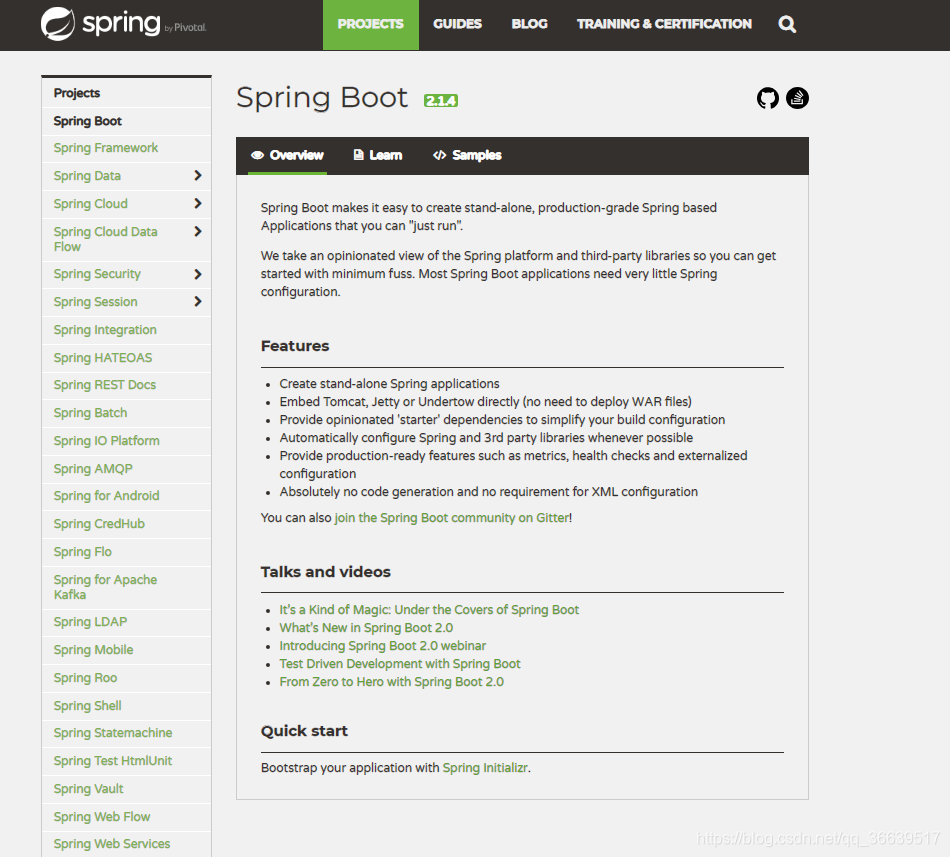Open Spring Session project link
The image size is (950, 857).
click(95, 302)
